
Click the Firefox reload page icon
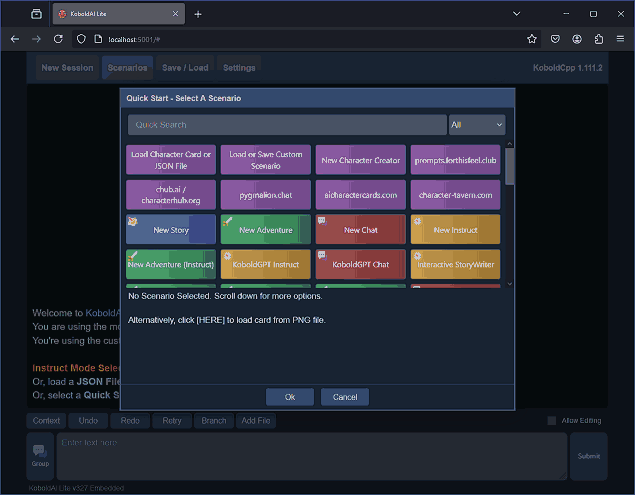[x=58, y=39]
